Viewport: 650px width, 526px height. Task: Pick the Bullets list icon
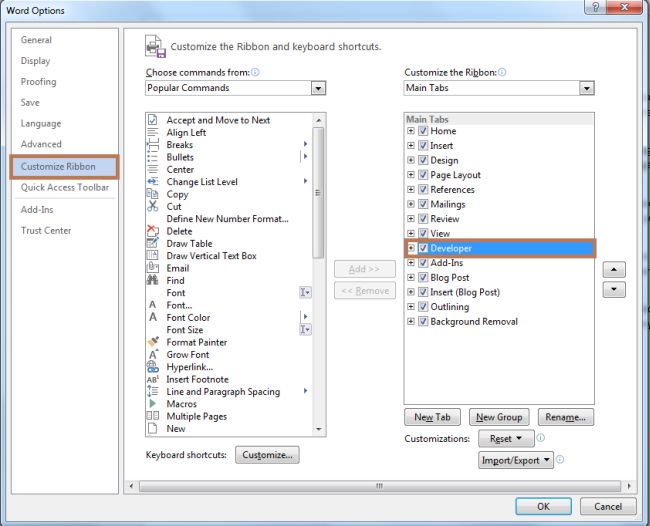[153, 157]
